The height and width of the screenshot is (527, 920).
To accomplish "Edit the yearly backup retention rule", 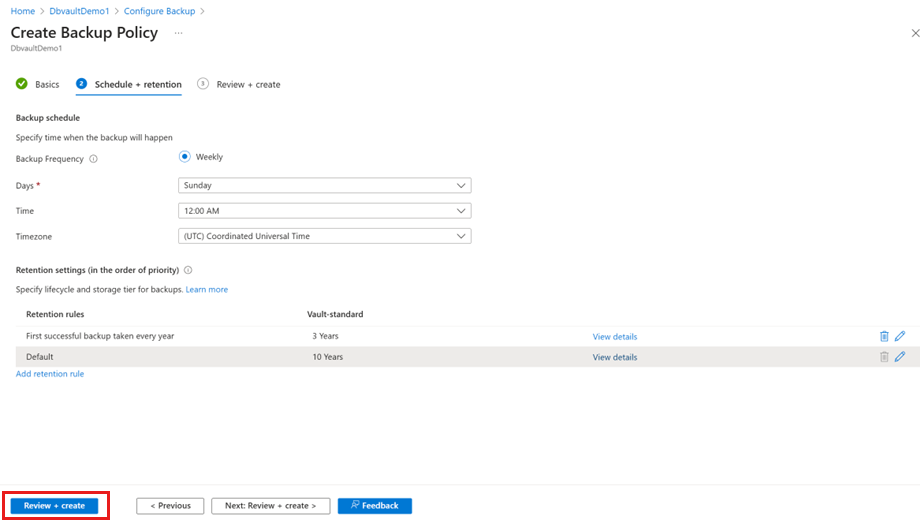I will [900, 337].
